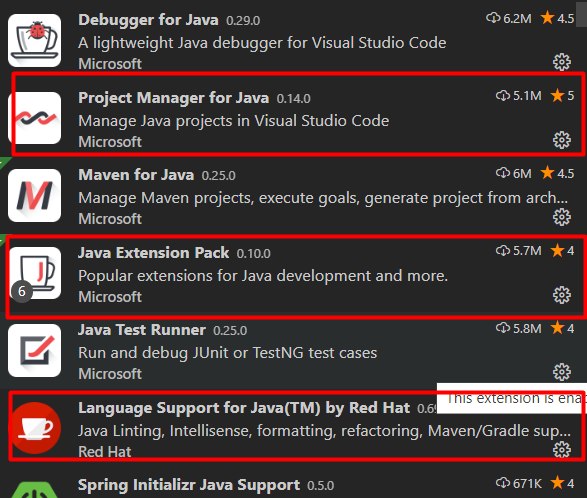Select the Maven for Java title
The height and width of the screenshot is (498, 587).
[136, 175]
